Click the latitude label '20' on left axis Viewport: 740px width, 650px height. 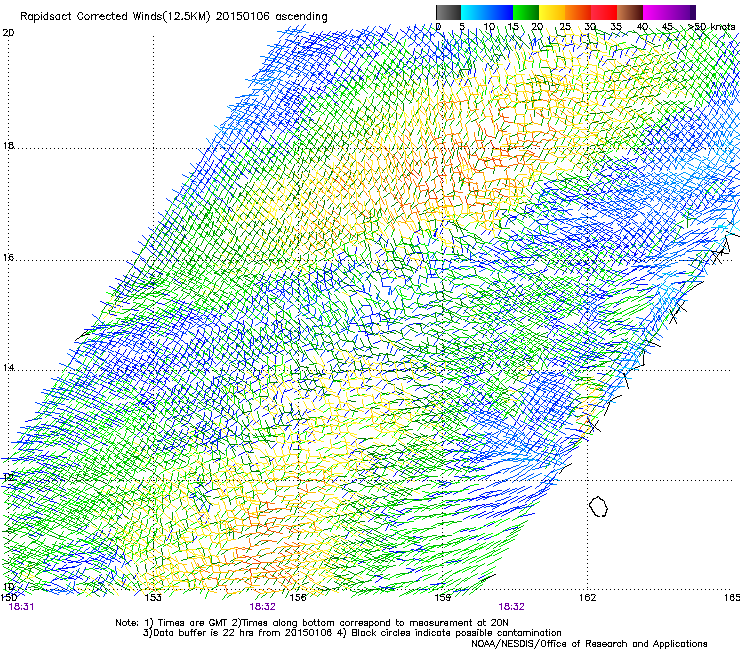[8, 33]
